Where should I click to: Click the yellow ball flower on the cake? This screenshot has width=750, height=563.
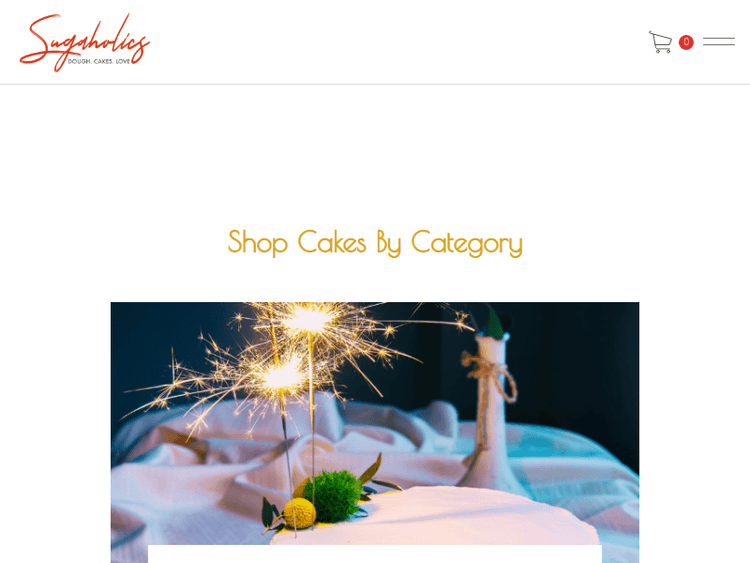click(299, 513)
